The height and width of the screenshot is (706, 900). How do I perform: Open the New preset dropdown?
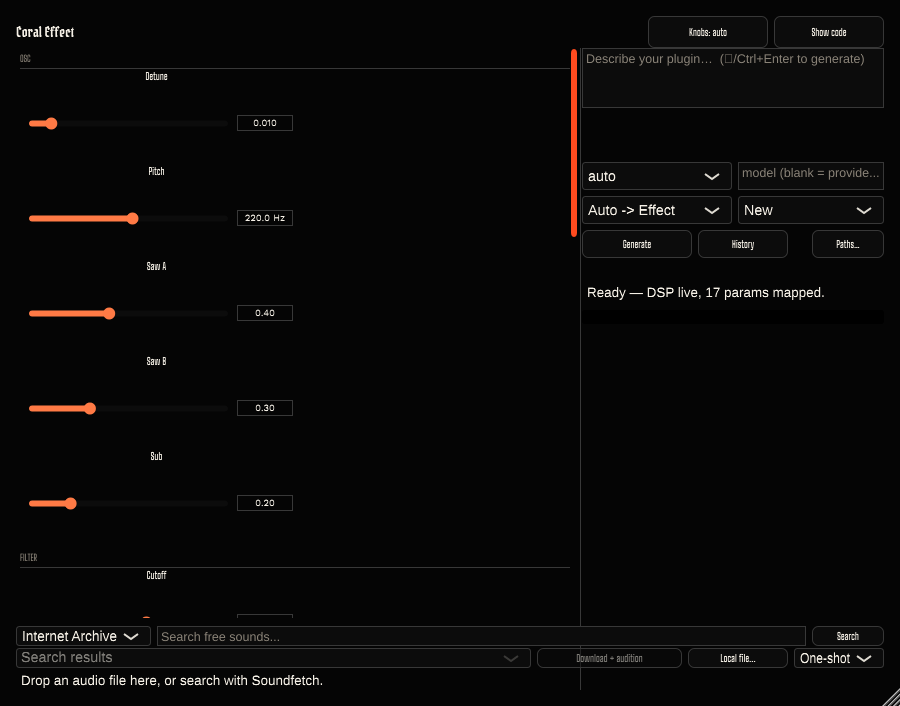[810, 210]
